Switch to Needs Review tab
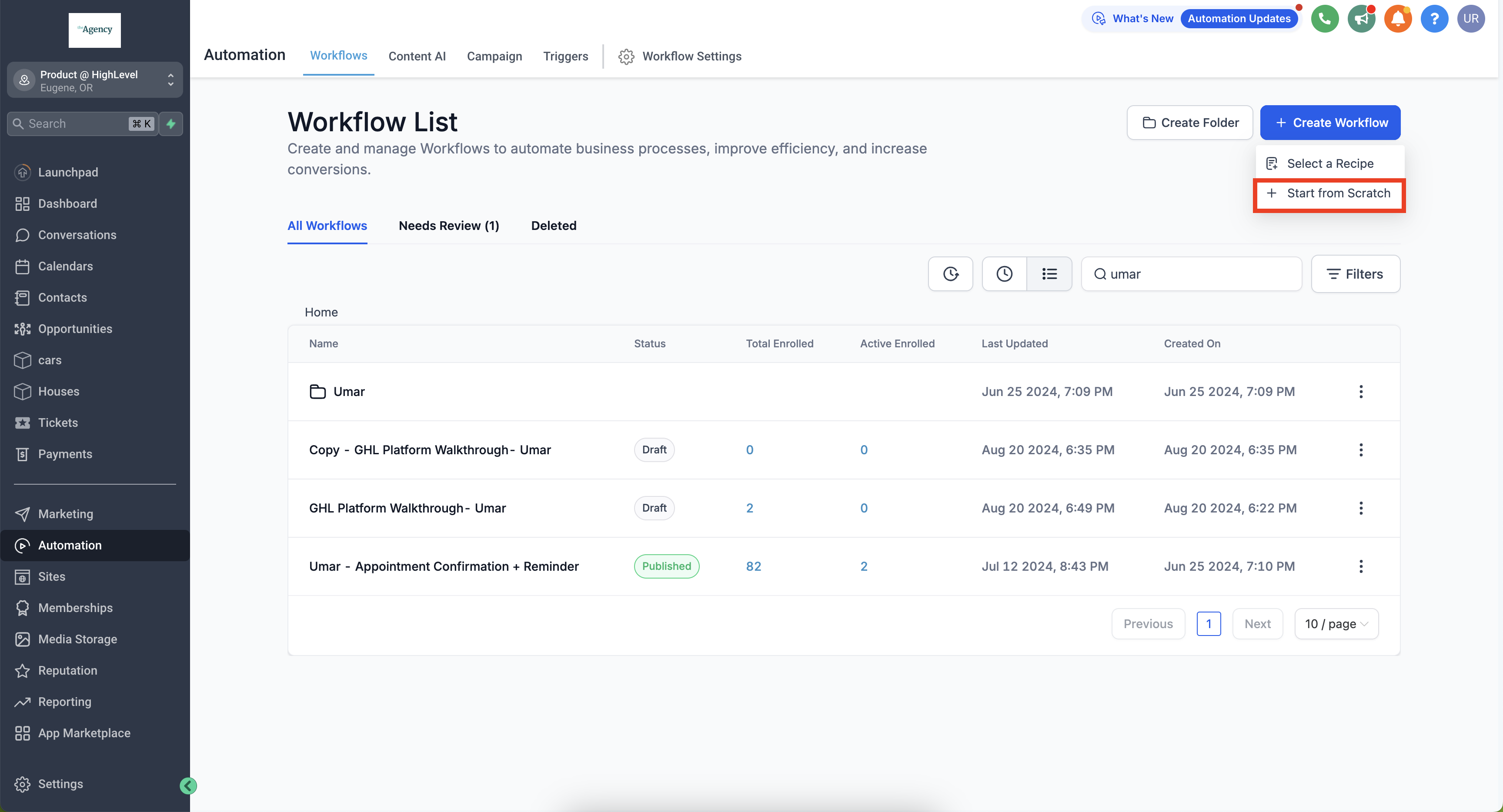Image resolution: width=1503 pixels, height=812 pixels. coord(449,226)
